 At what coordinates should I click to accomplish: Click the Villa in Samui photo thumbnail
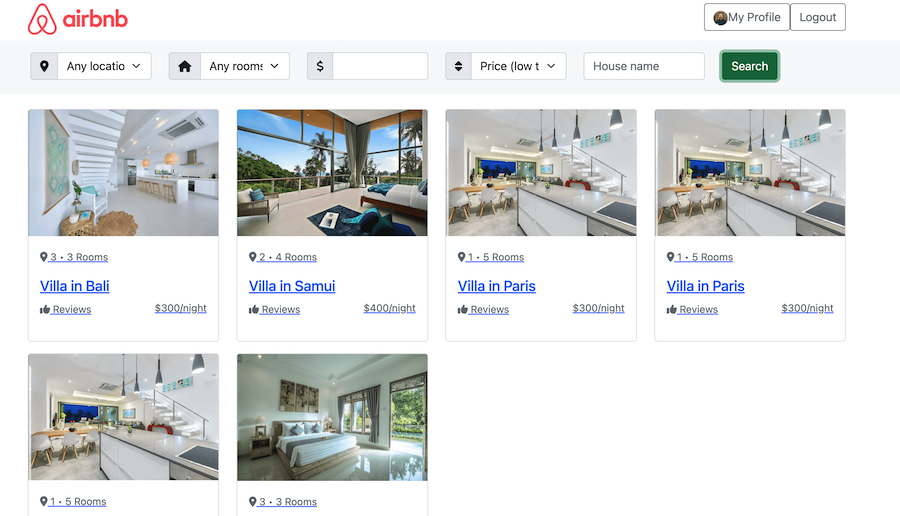pyautogui.click(x=332, y=173)
